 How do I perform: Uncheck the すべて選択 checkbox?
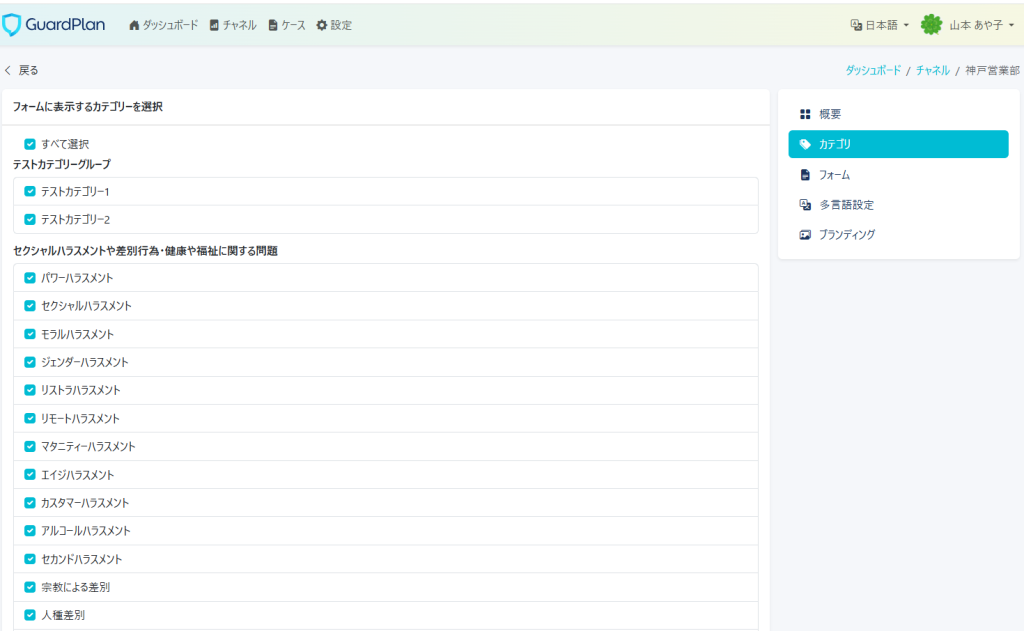point(30,144)
